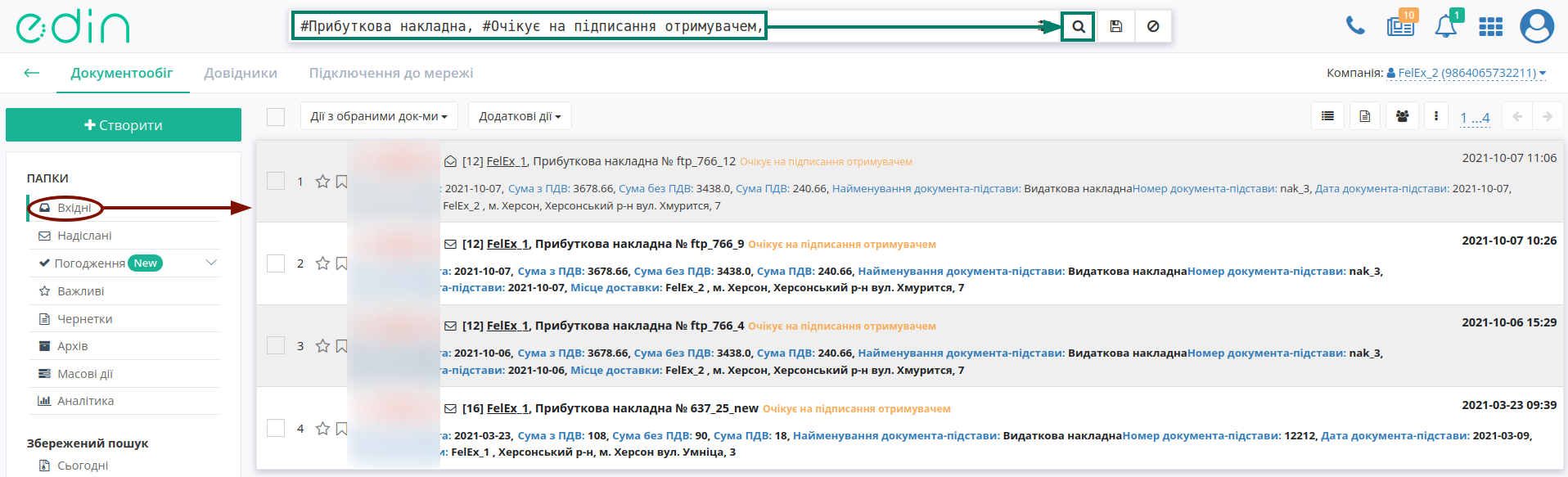Star document ftp_766_4

(322, 346)
